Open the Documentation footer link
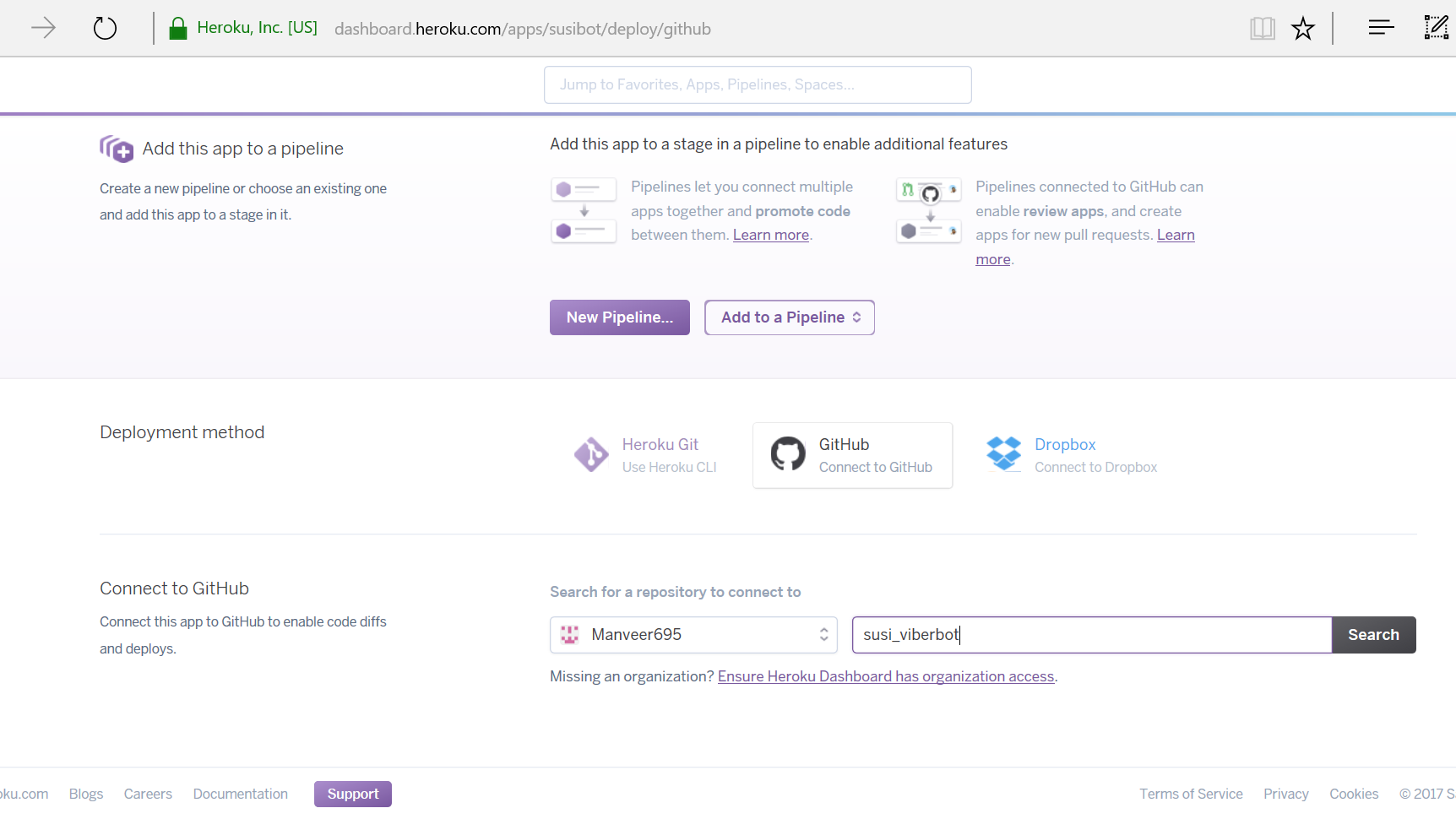This screenshot has height=819, width=1456. (x=241, y=794)
